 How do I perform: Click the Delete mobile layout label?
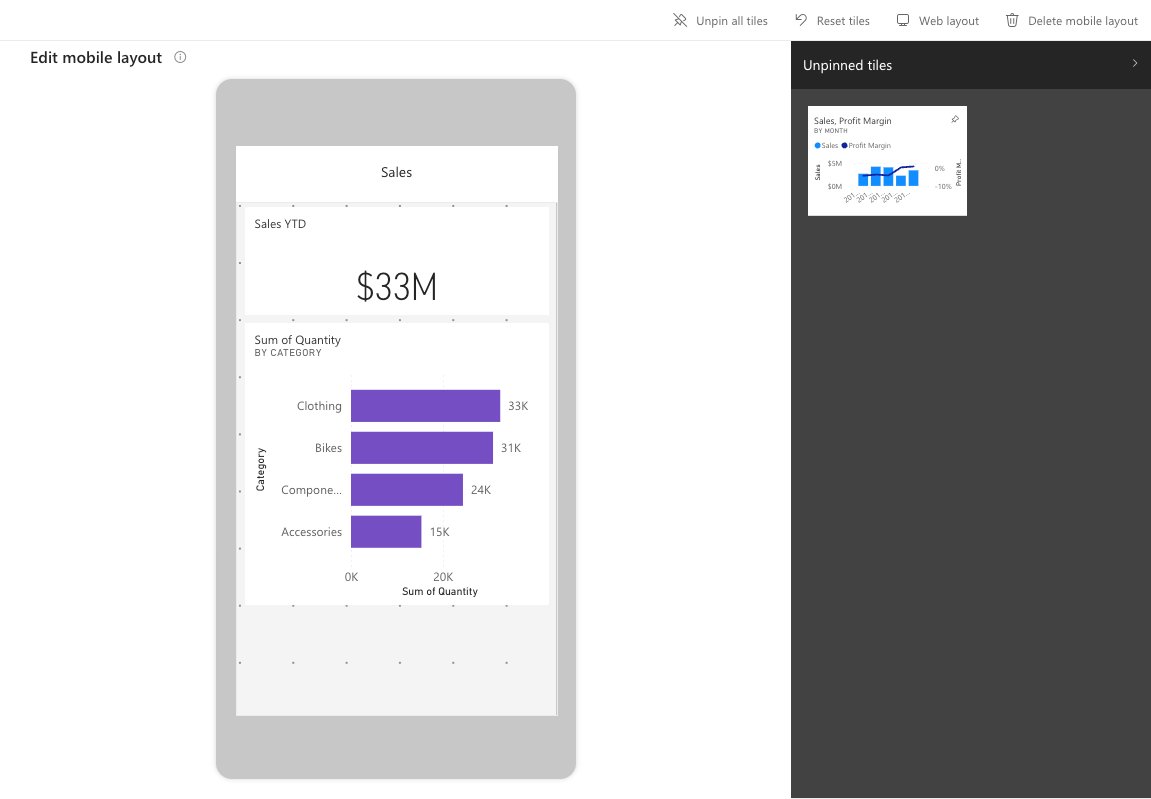click(x=1083, y=21)
